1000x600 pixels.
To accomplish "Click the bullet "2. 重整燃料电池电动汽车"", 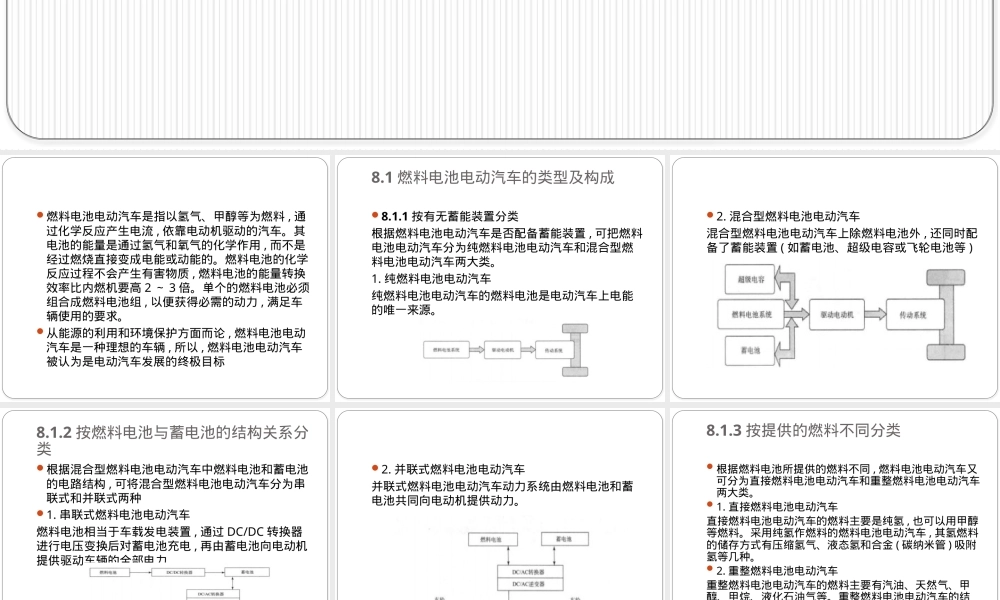I will [777, 571].
